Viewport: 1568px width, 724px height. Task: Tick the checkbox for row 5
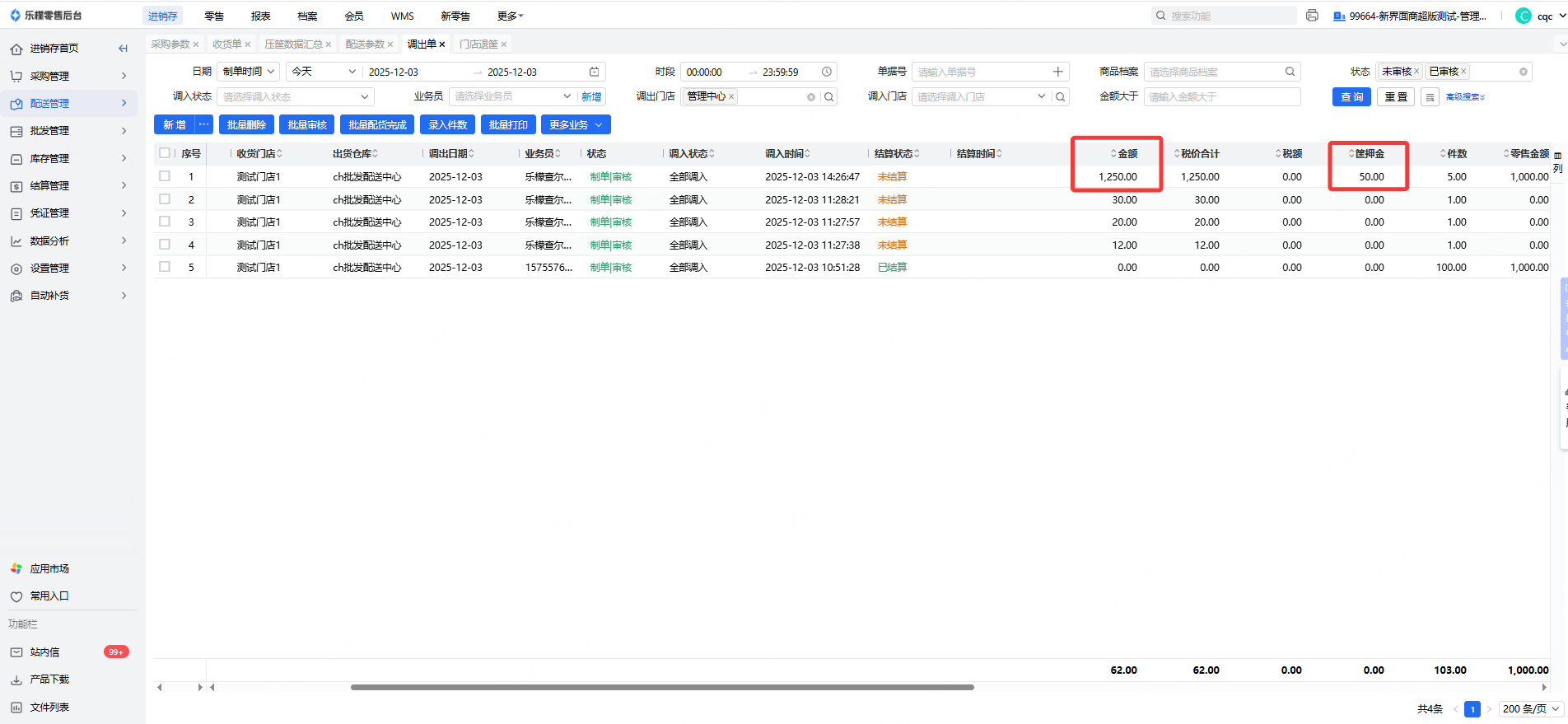tap(165, 267)
